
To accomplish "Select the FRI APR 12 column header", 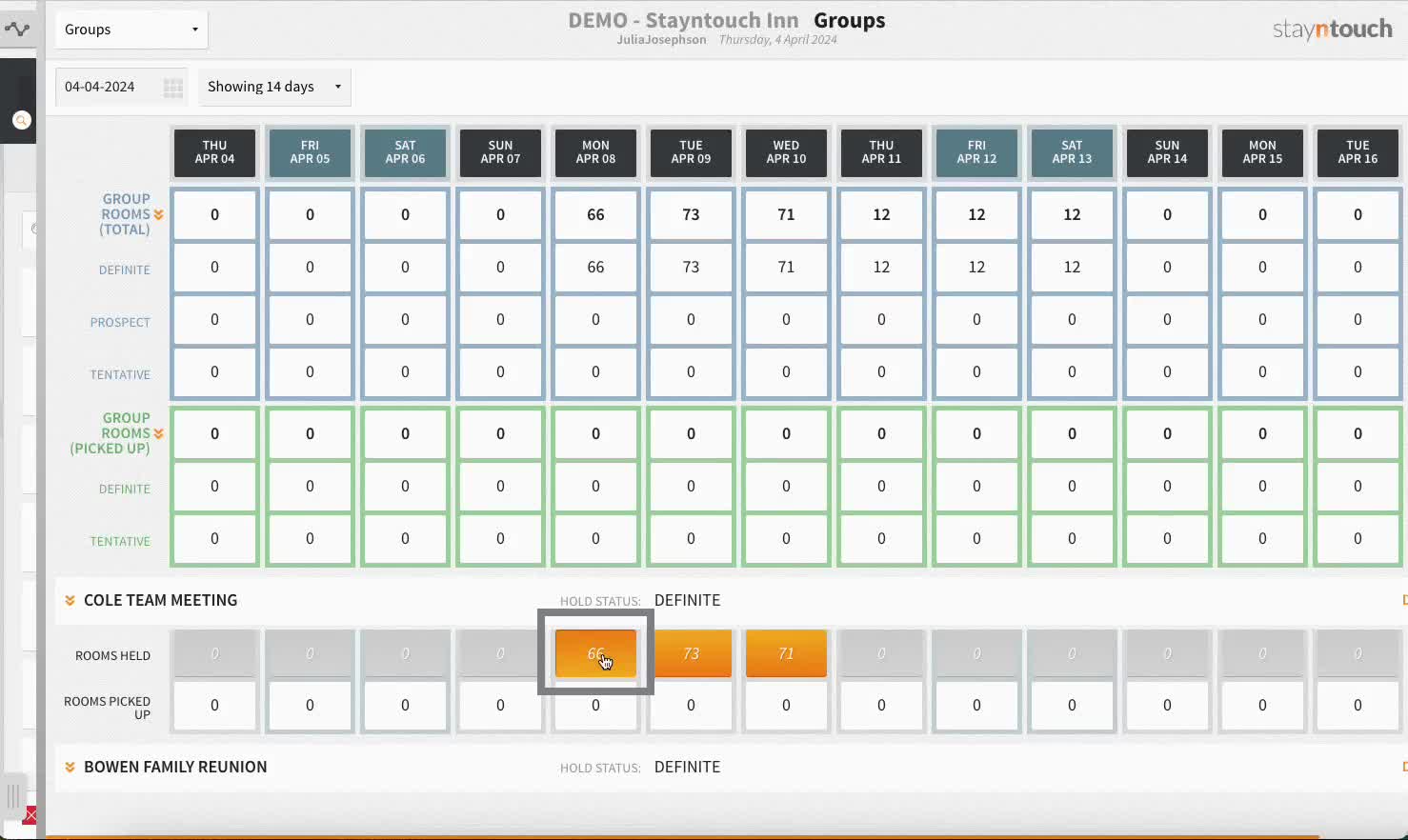I will (x=976, y=152).
